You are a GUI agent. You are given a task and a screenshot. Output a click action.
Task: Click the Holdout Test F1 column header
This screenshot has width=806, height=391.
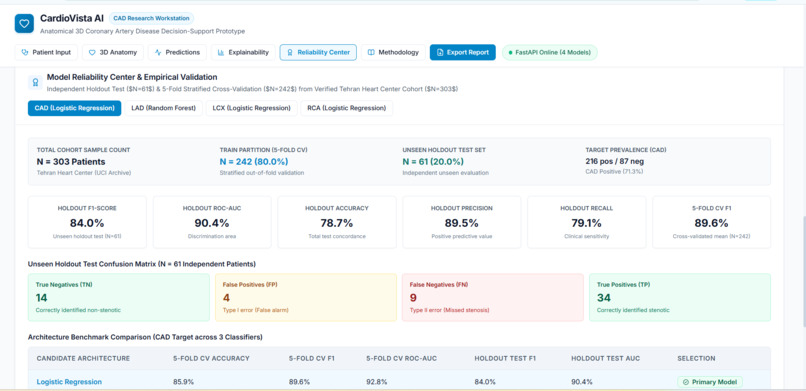[504, 358]
